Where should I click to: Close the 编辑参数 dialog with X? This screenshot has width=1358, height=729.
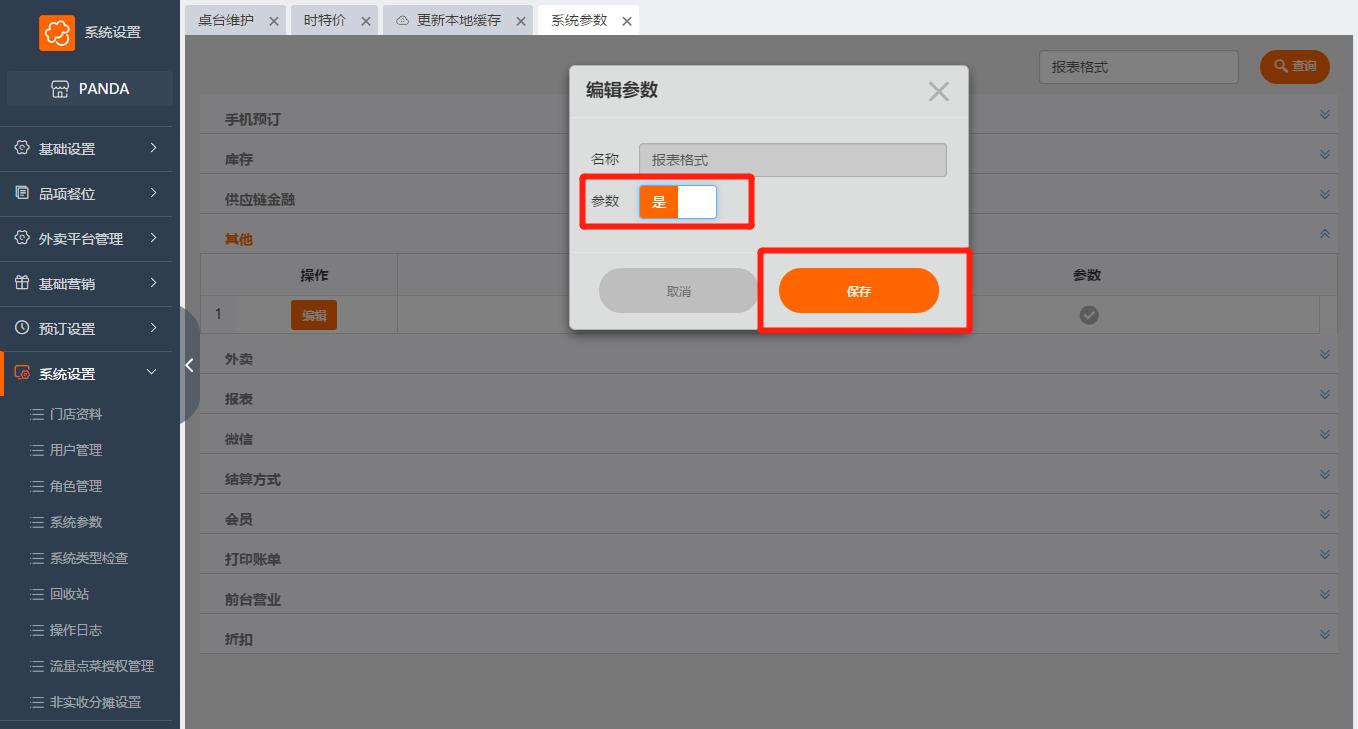938,92
